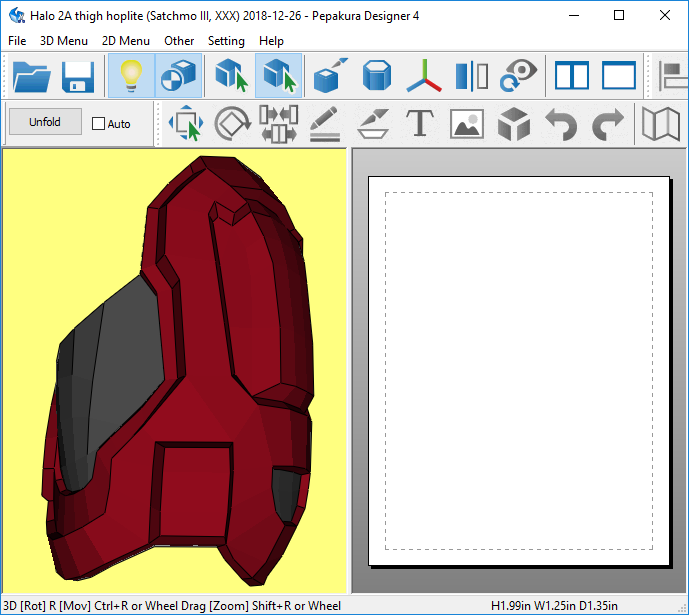
Task: Click the Help menu item
Action: tap(271, 41)
